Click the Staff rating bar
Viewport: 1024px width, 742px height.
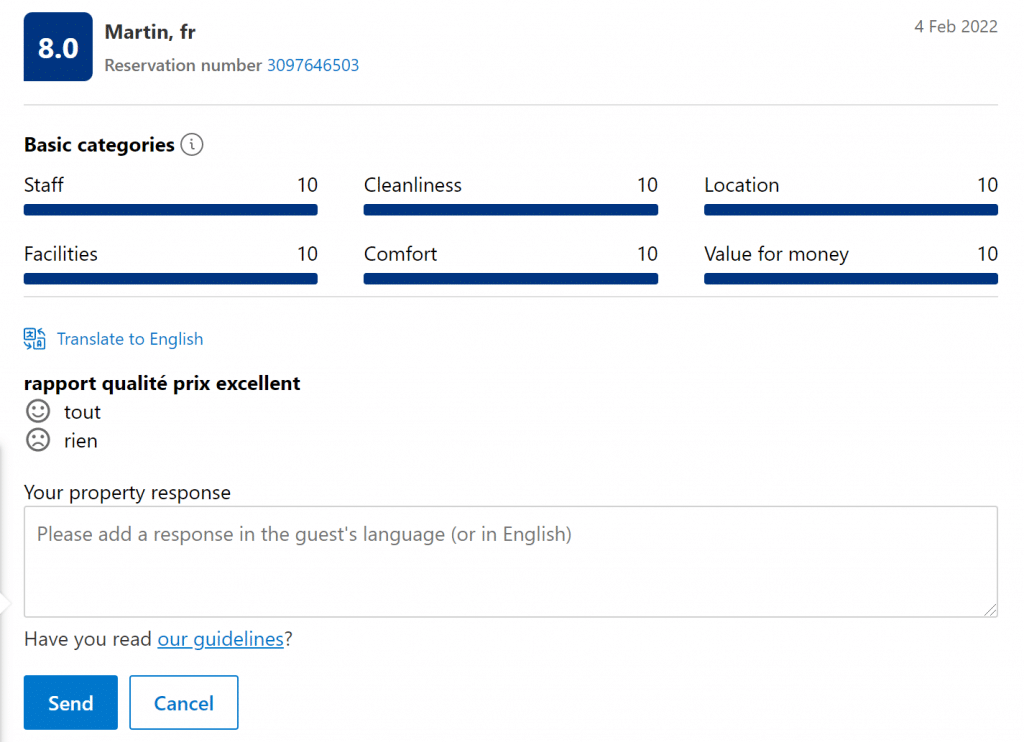click(170, 210)
